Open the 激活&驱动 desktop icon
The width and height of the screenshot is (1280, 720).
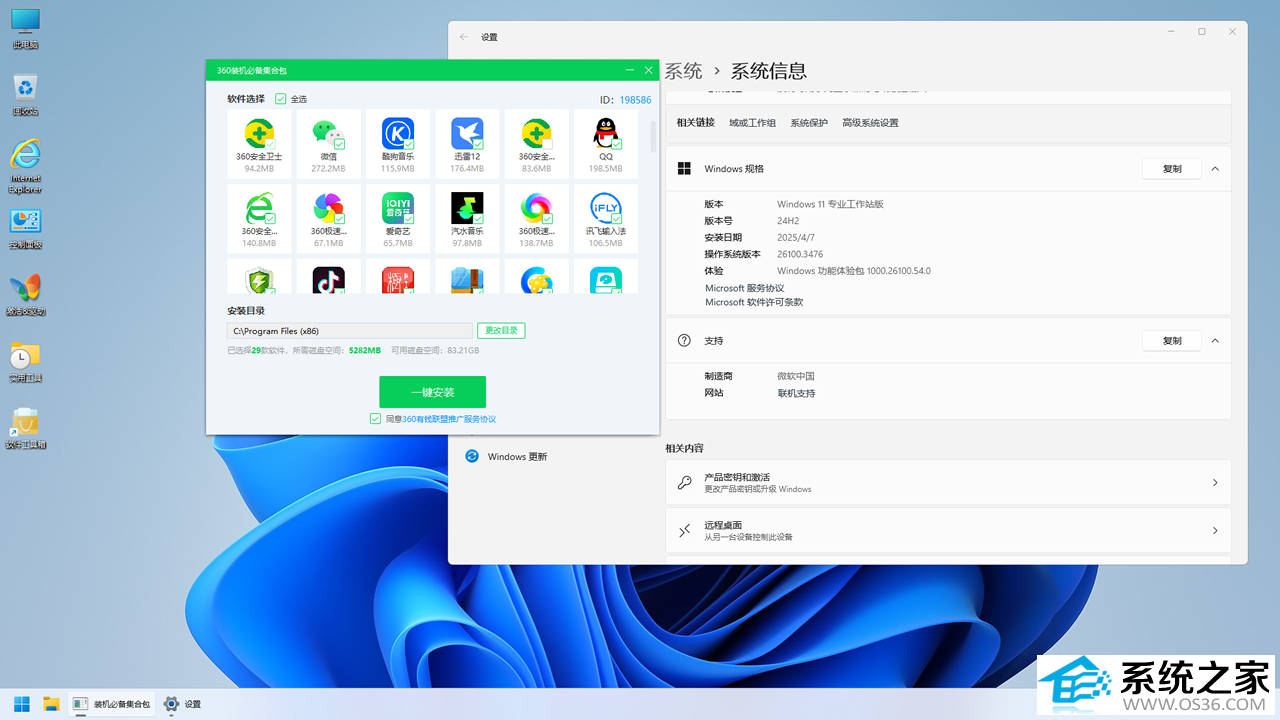pos(25,296)
